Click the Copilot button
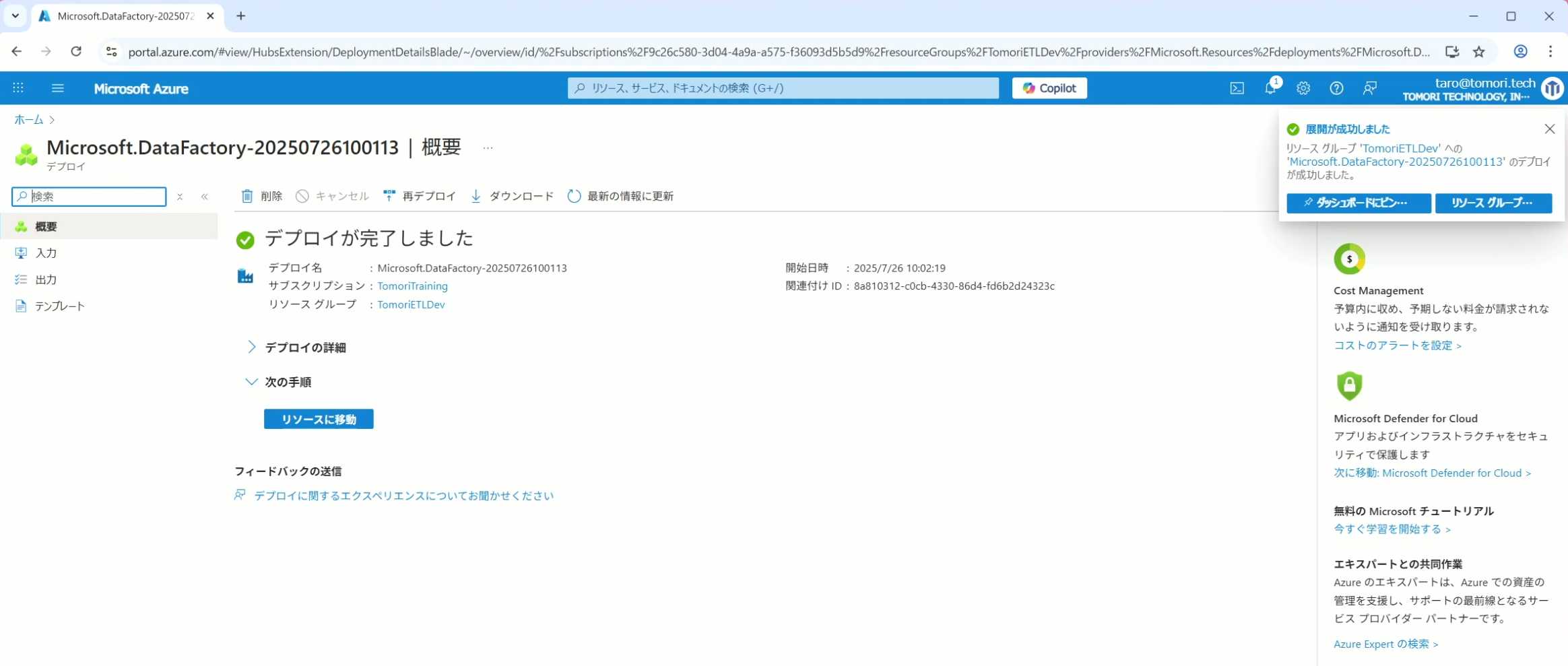1568x666 pixels. (1049, 88)
